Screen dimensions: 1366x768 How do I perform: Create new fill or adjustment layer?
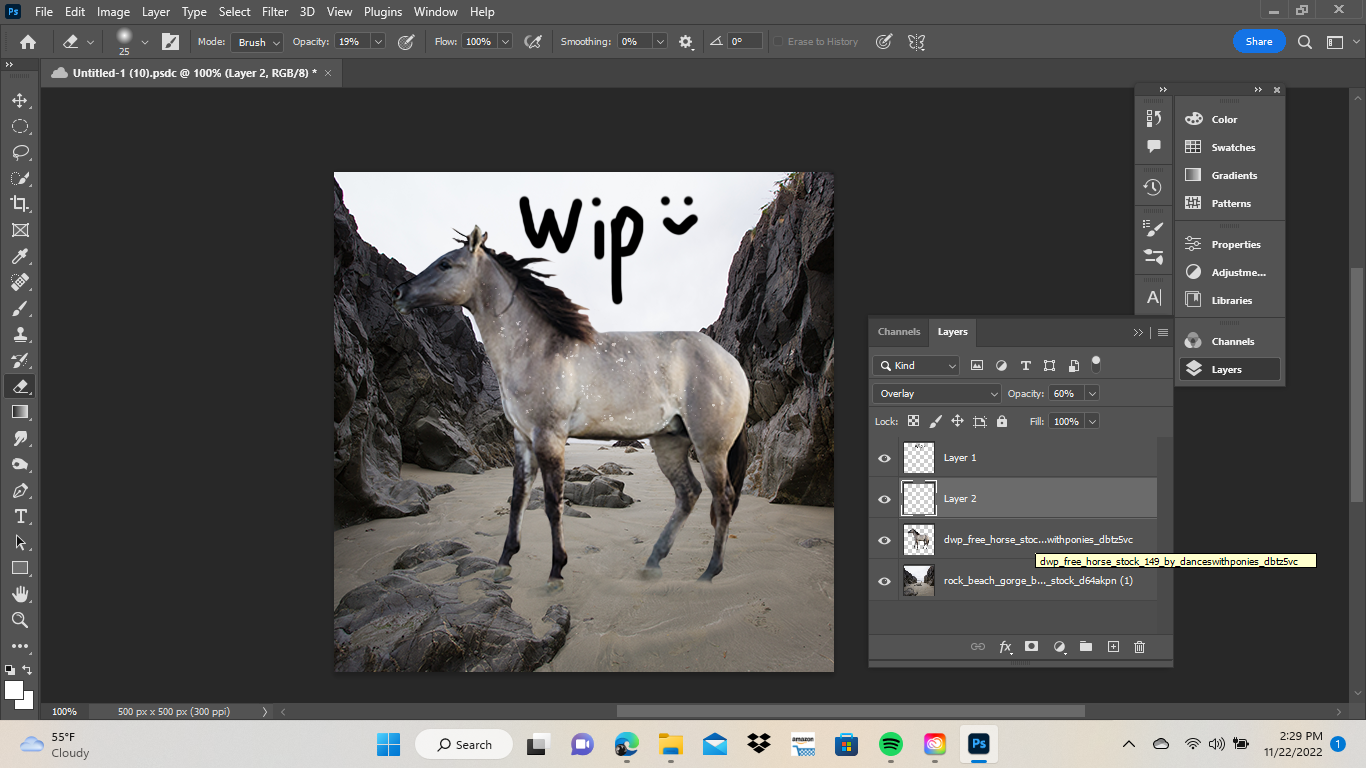(1059, 647)
